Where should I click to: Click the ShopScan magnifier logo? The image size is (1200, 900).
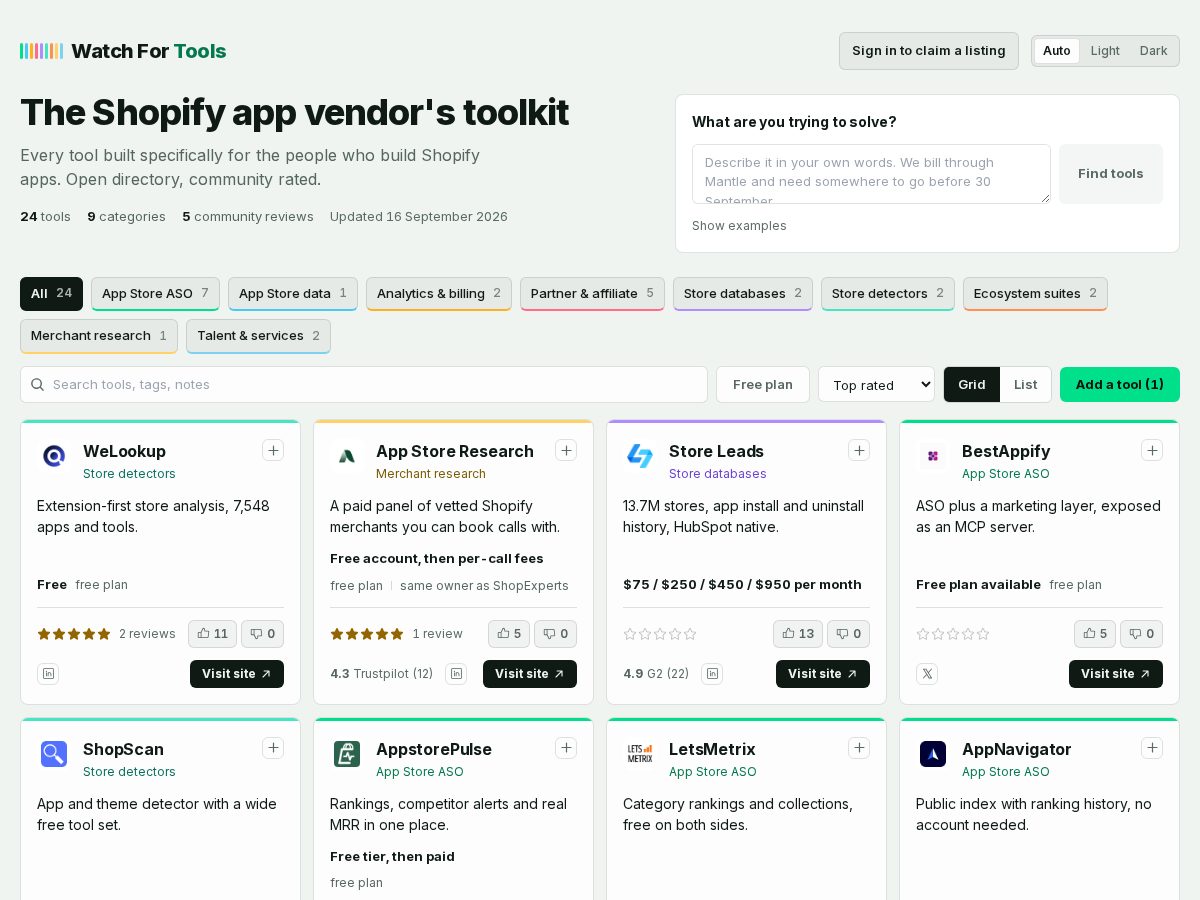(54, 754)
